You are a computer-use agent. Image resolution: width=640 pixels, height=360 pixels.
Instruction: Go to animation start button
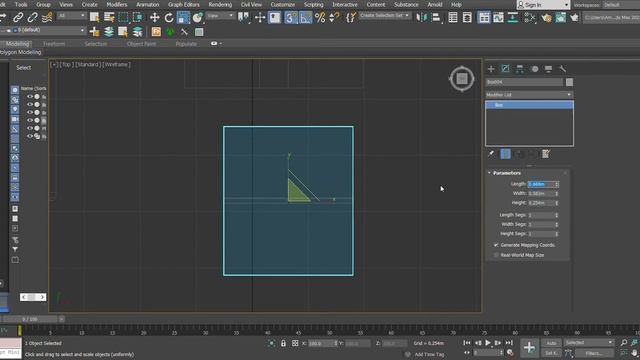point(467,343)
